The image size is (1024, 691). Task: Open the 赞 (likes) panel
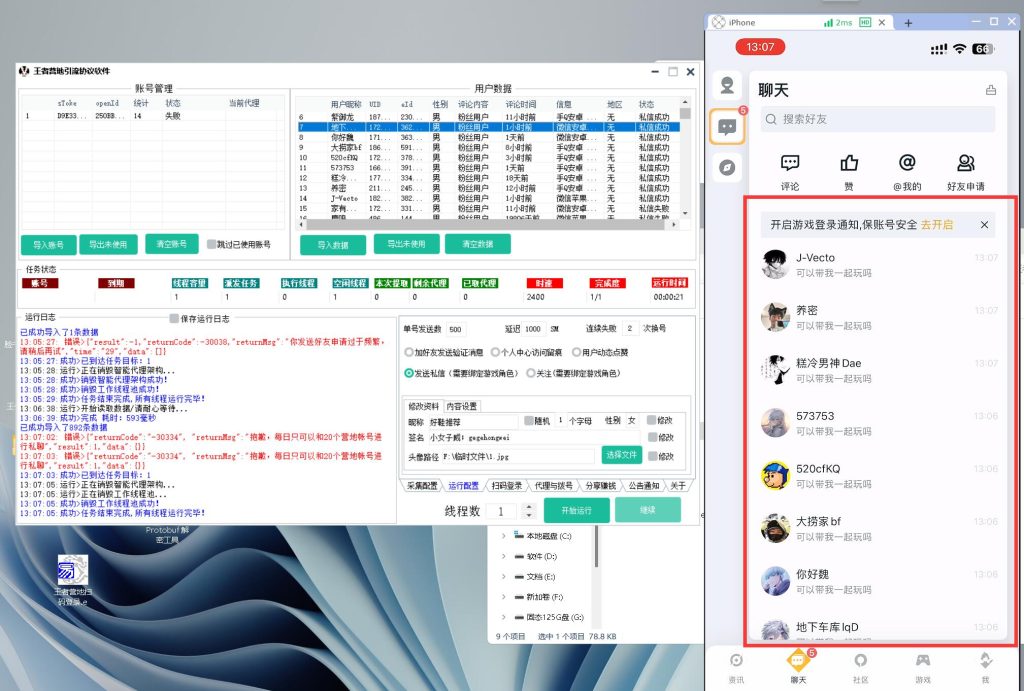coord(848,170)
